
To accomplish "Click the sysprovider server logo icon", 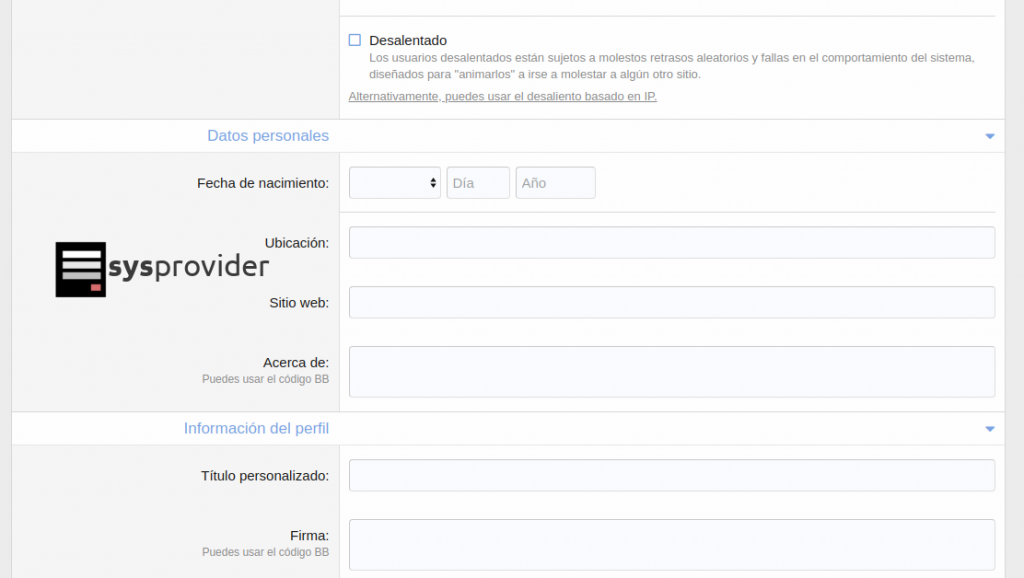I will [x=80, y=269].
